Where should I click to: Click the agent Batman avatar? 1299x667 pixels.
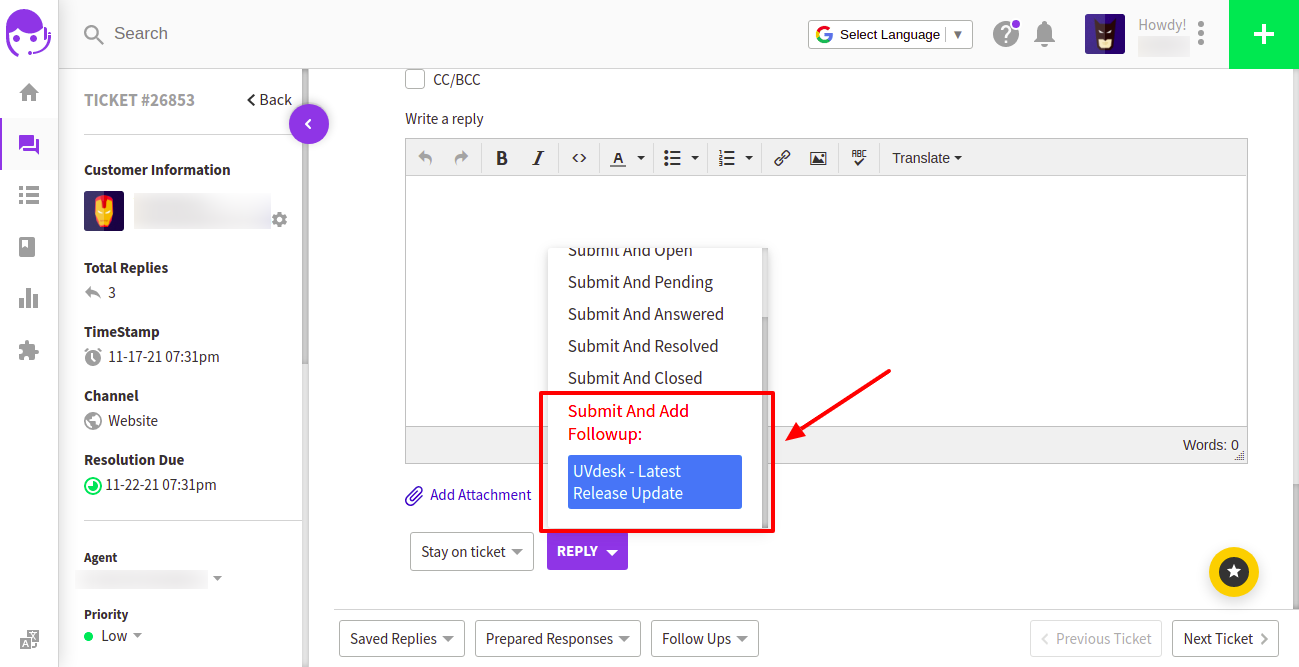click(x=1105, y=34)
